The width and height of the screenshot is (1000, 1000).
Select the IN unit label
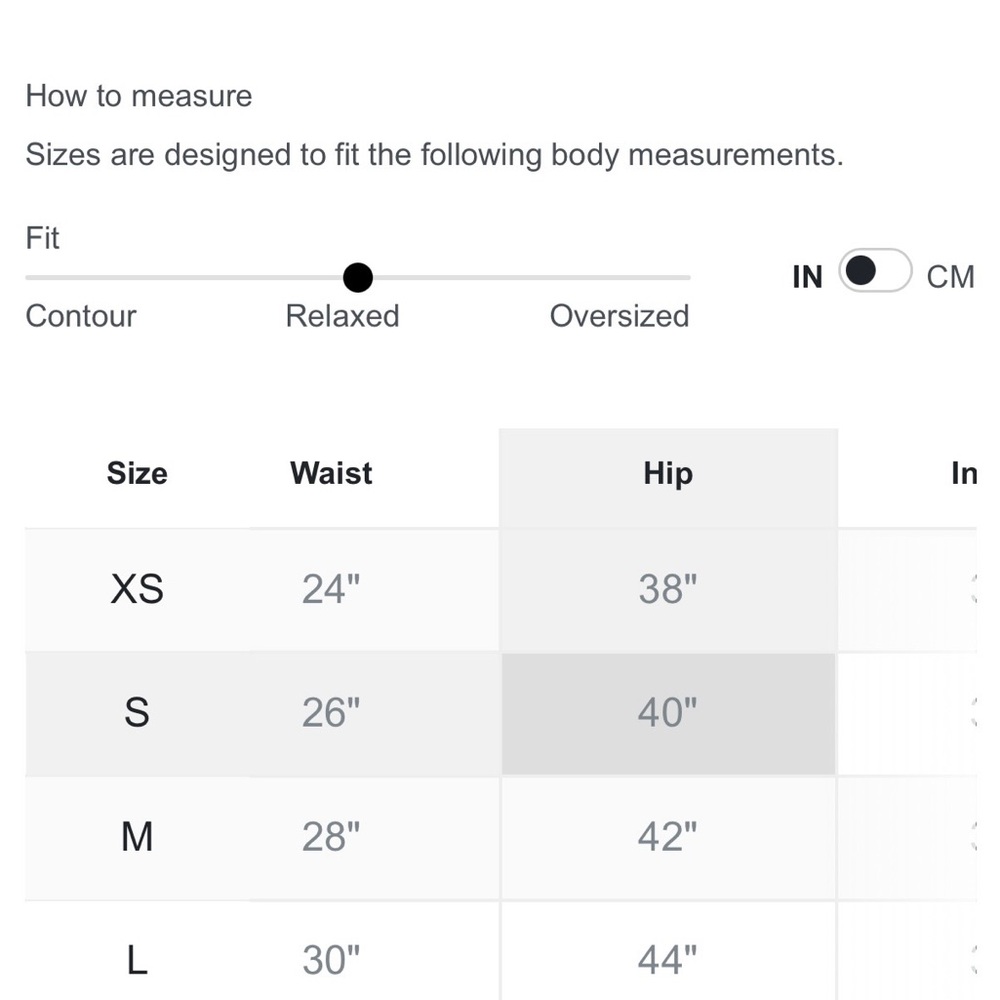click(x=807, y=277)
